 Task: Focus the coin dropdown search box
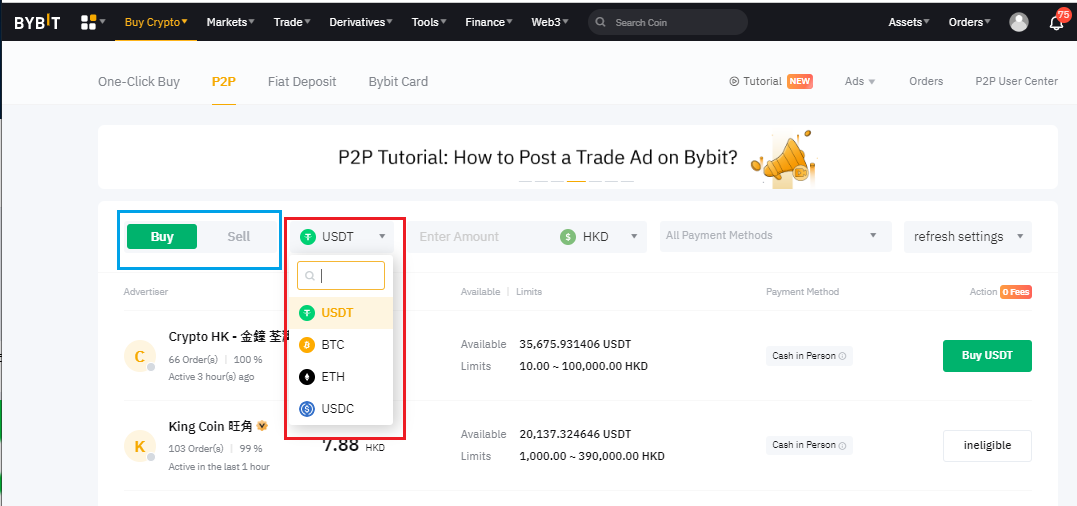341,275
